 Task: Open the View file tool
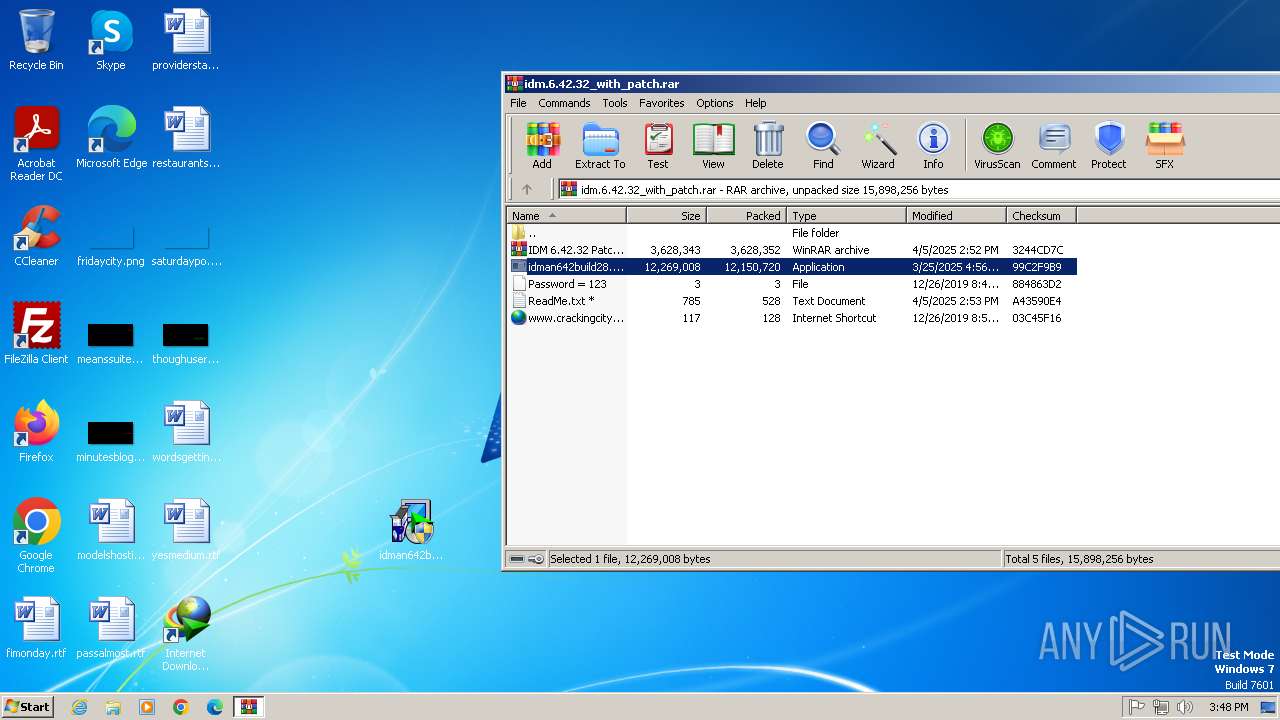click(x=713, y=146)
